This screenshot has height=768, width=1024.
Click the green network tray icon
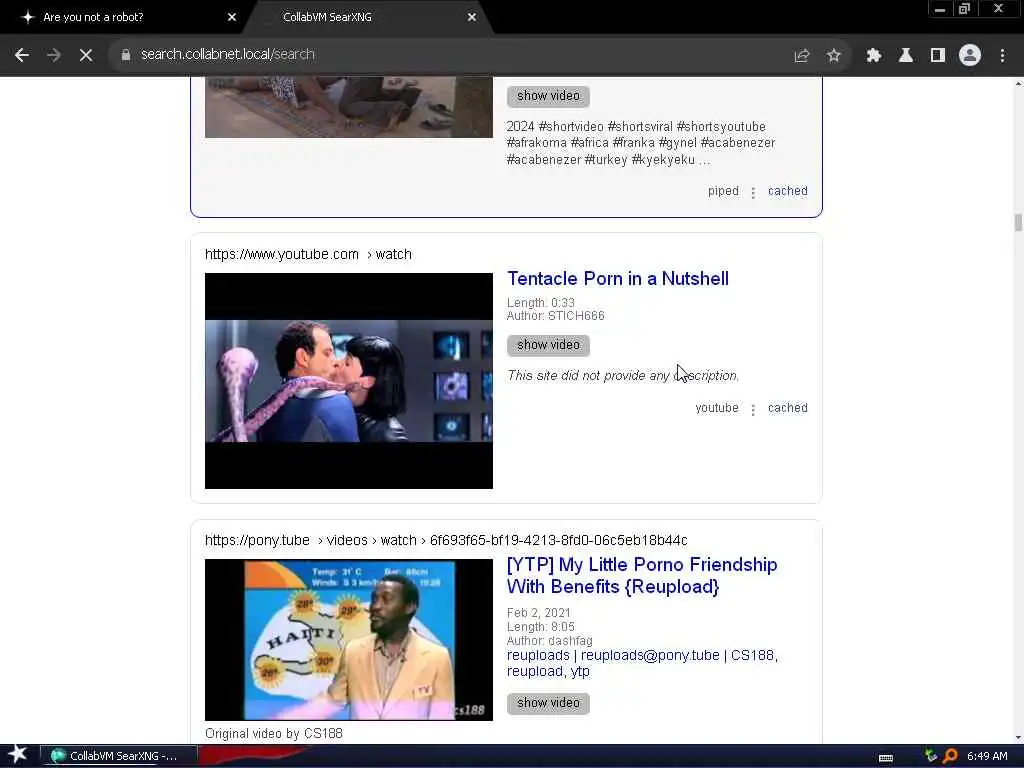point(931,756)
